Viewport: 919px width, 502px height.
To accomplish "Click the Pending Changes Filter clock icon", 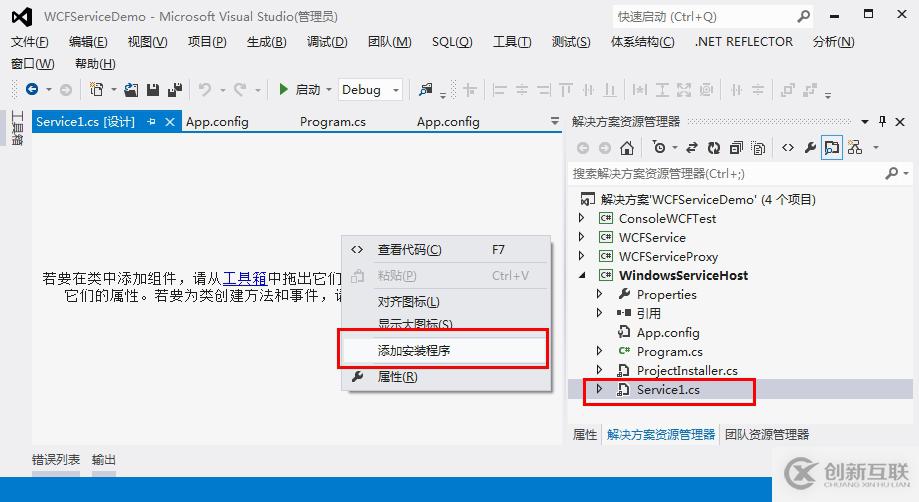I will (659, 148).
